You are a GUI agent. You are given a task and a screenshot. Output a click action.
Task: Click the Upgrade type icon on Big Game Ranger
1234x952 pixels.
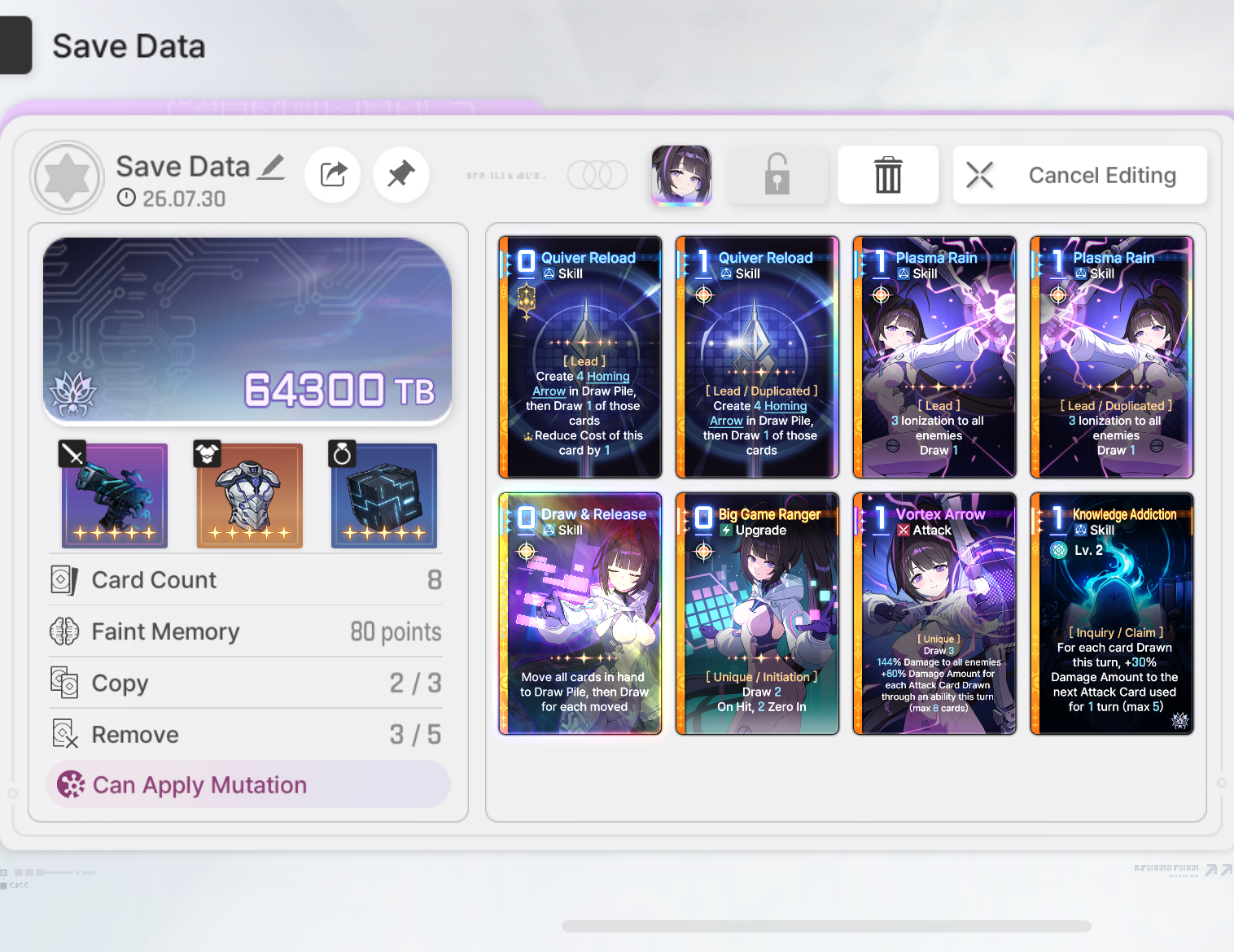click(726, 531)
